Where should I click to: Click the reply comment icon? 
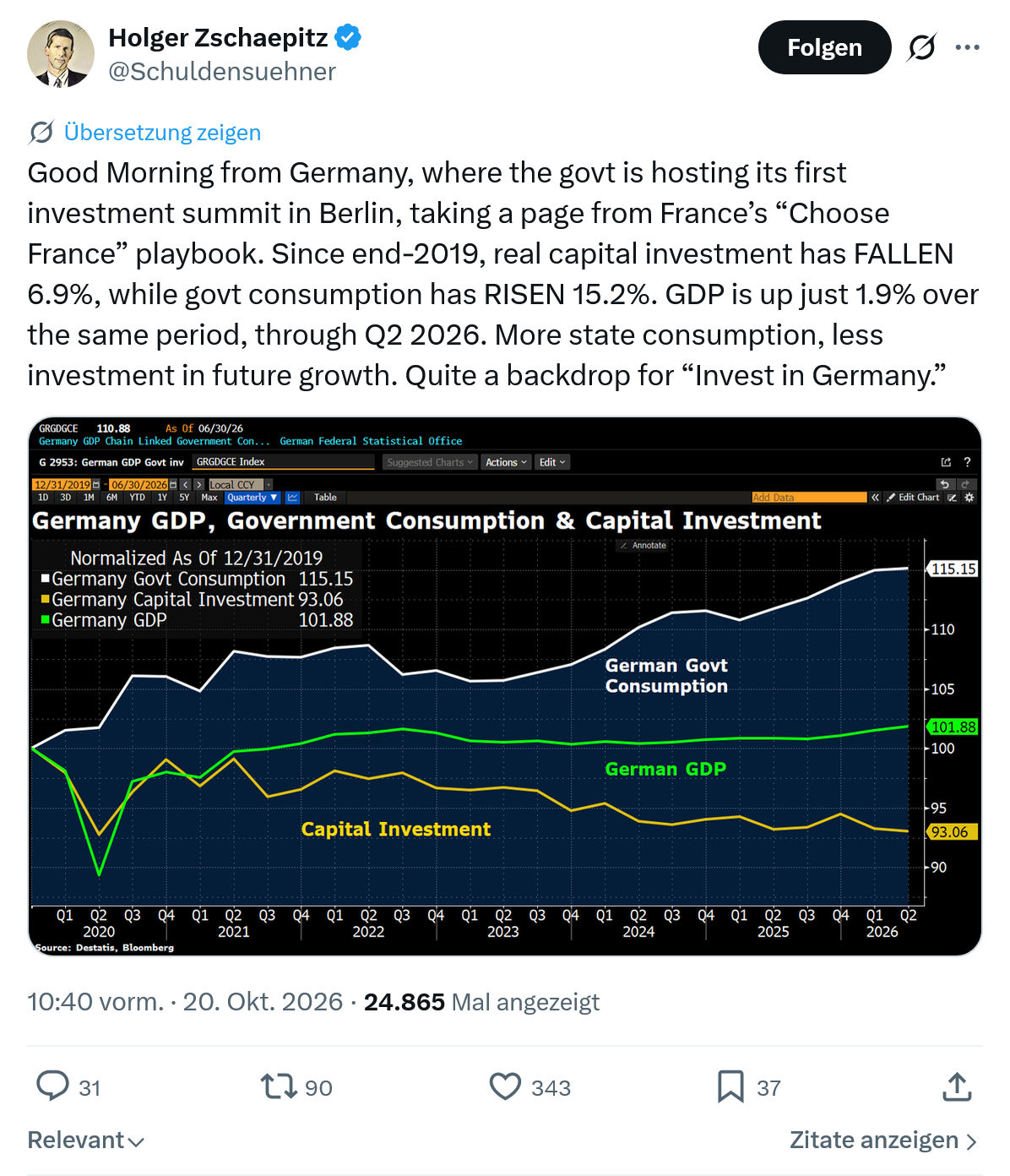click(52, 1086)
